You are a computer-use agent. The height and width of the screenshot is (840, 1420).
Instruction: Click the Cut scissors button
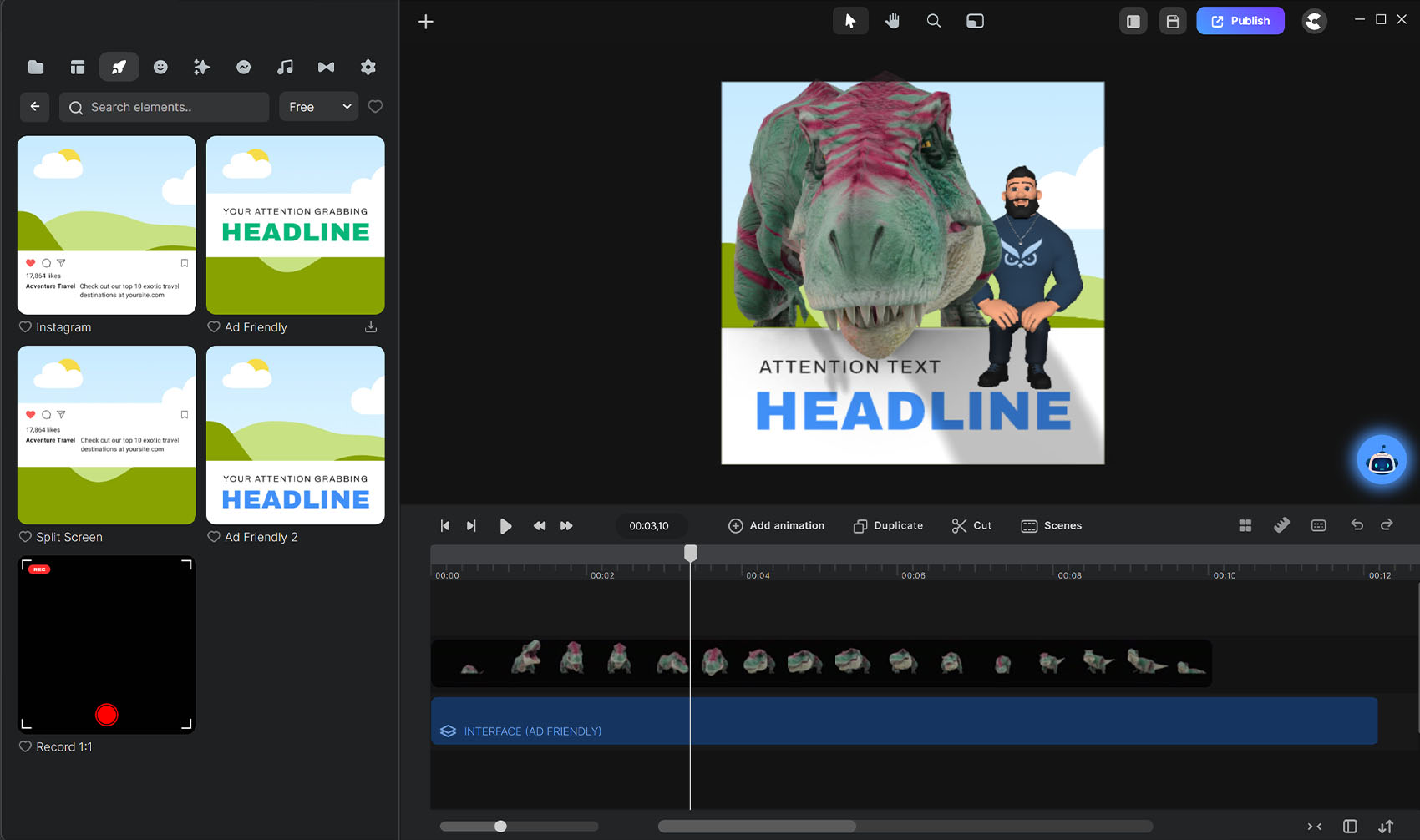pyautogui.click(x=971, y=525)
